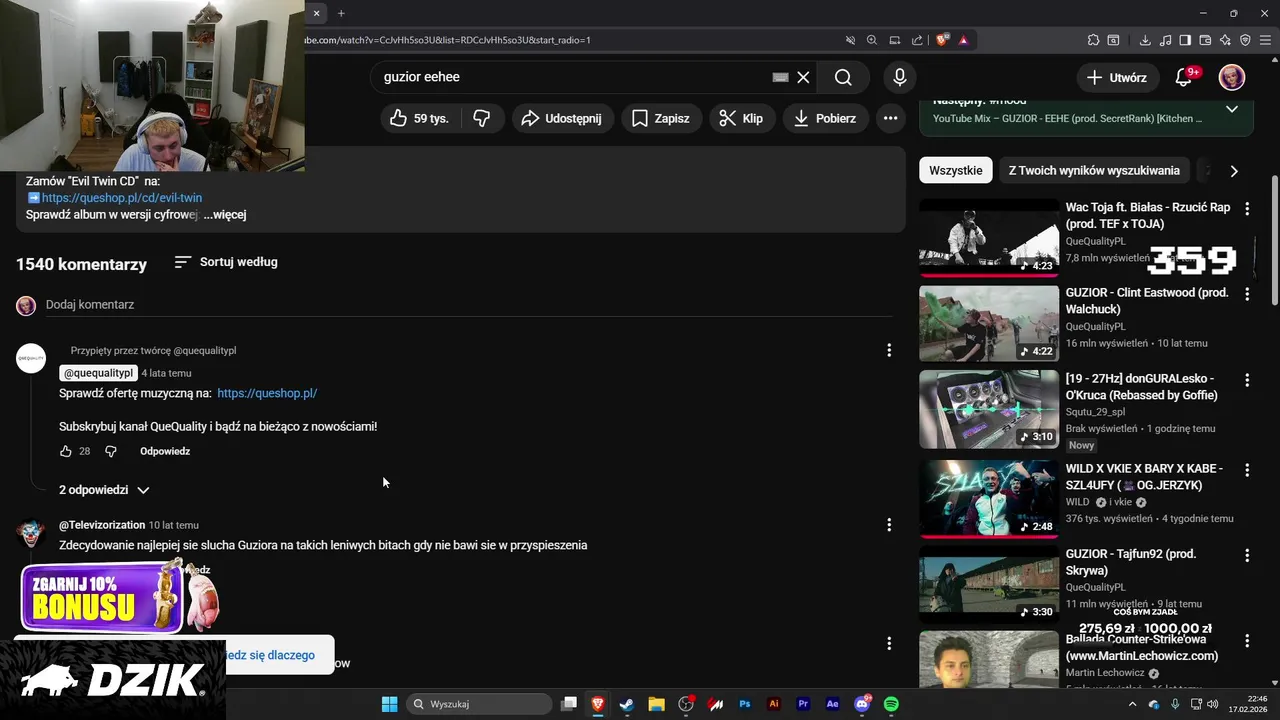1280x720 pixels.
Task: Open the Brave Shields lion icon
Action: click(942, 40)
